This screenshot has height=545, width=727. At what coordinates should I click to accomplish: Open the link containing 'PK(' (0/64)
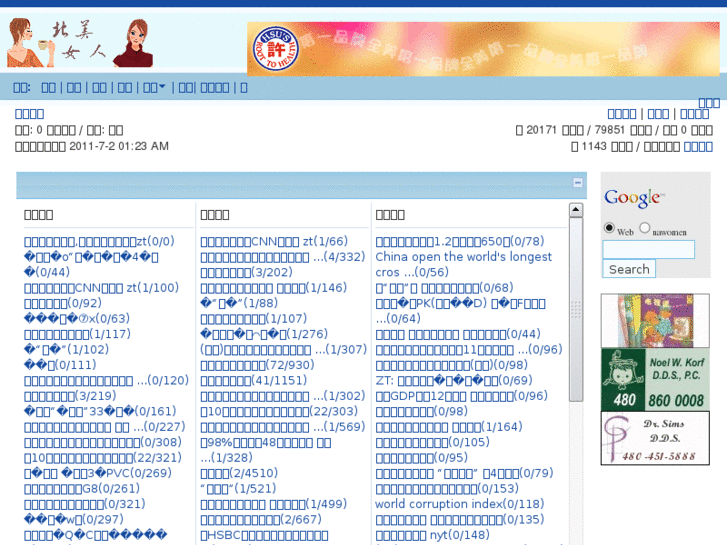tap(460, 311)
